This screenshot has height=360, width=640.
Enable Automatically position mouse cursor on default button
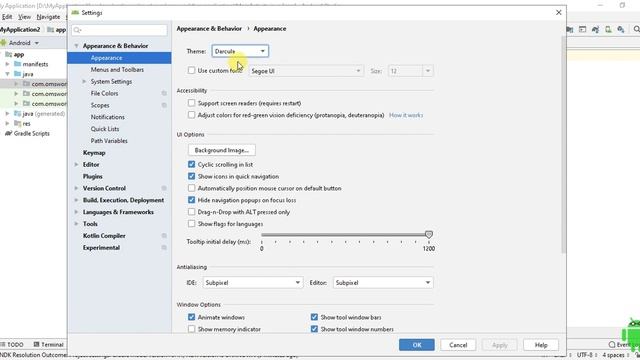191,188
